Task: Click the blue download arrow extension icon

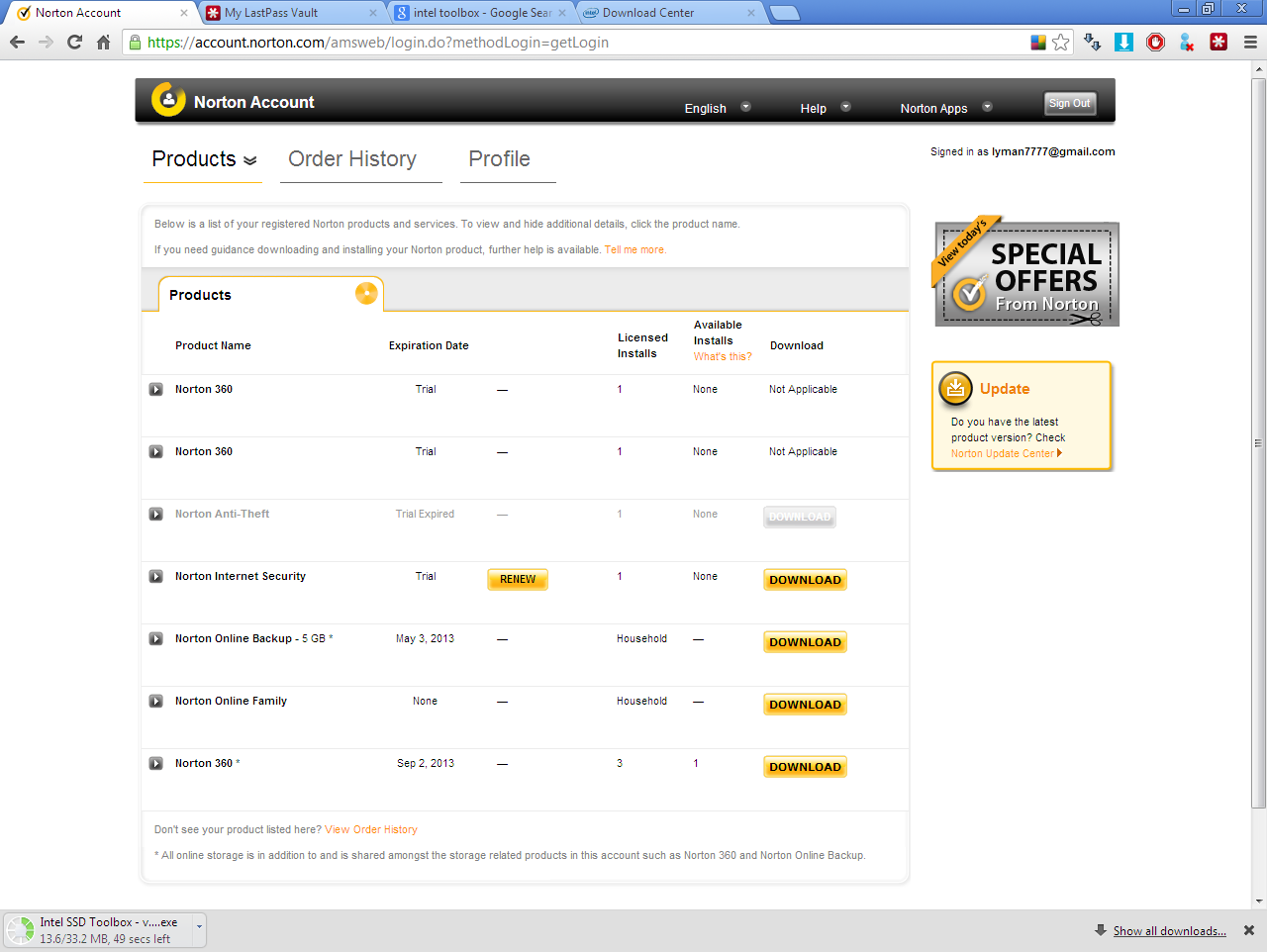Action: [x=1123, y=42]
